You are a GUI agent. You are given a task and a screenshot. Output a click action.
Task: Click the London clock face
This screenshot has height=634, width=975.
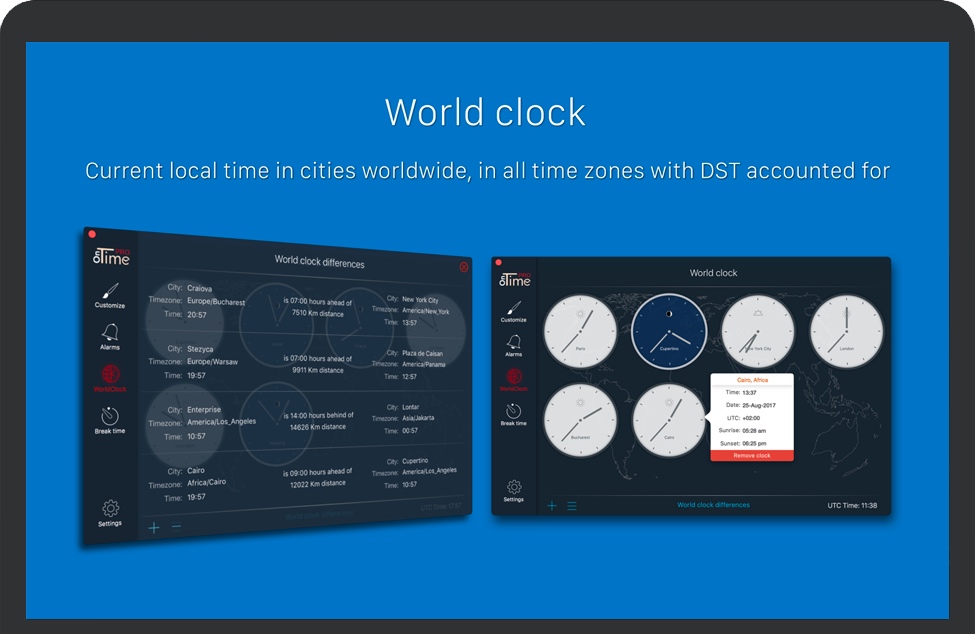[846, 331]
